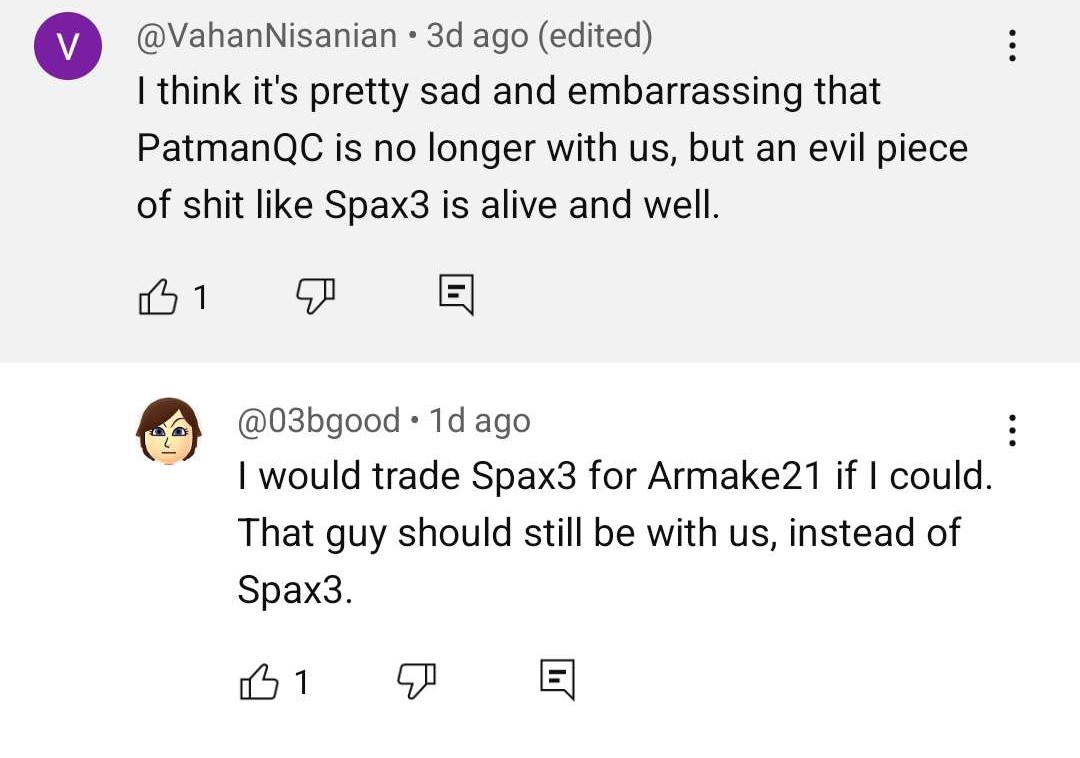Screen dimensions: 1080x758
Task: Open 03bgood's Mii-style avatar
Action: (x=168, y=430)
